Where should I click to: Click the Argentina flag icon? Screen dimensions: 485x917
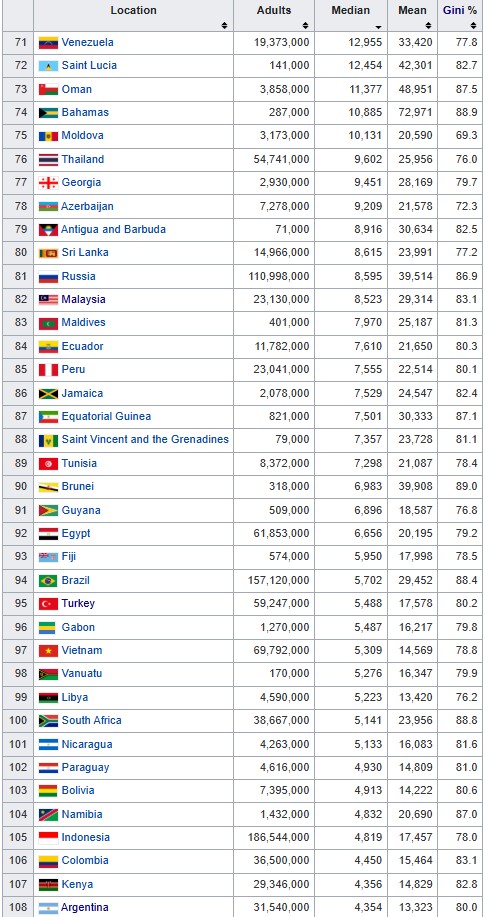tap(49, 908)
